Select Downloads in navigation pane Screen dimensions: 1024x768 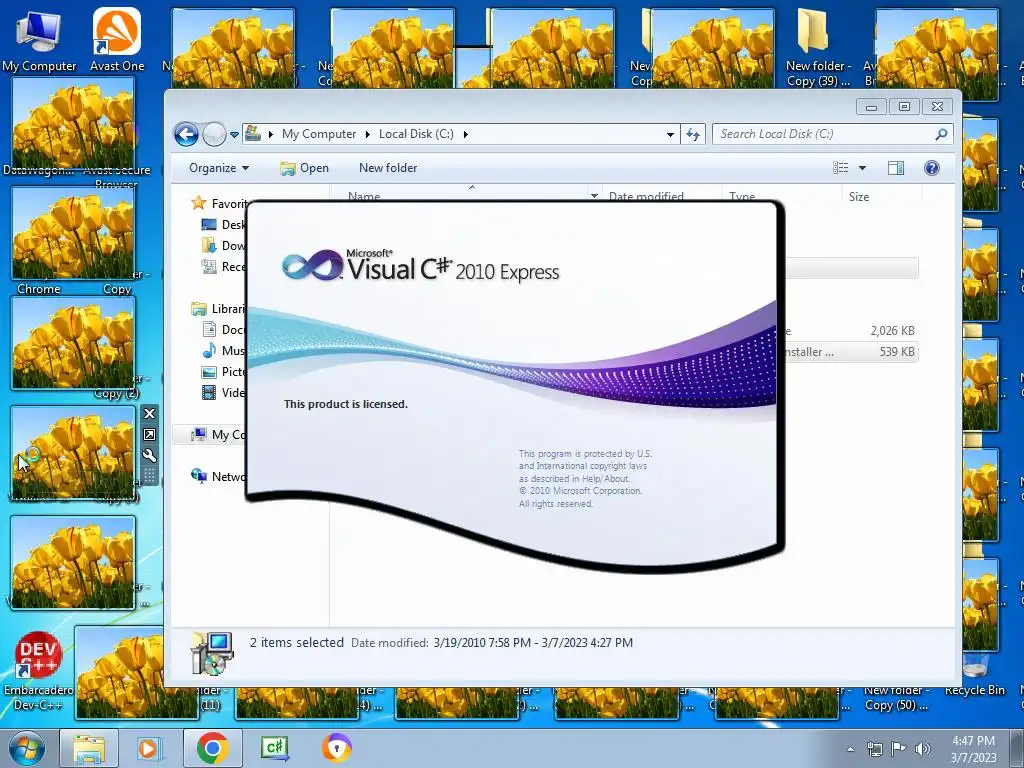tap(223, 246)
